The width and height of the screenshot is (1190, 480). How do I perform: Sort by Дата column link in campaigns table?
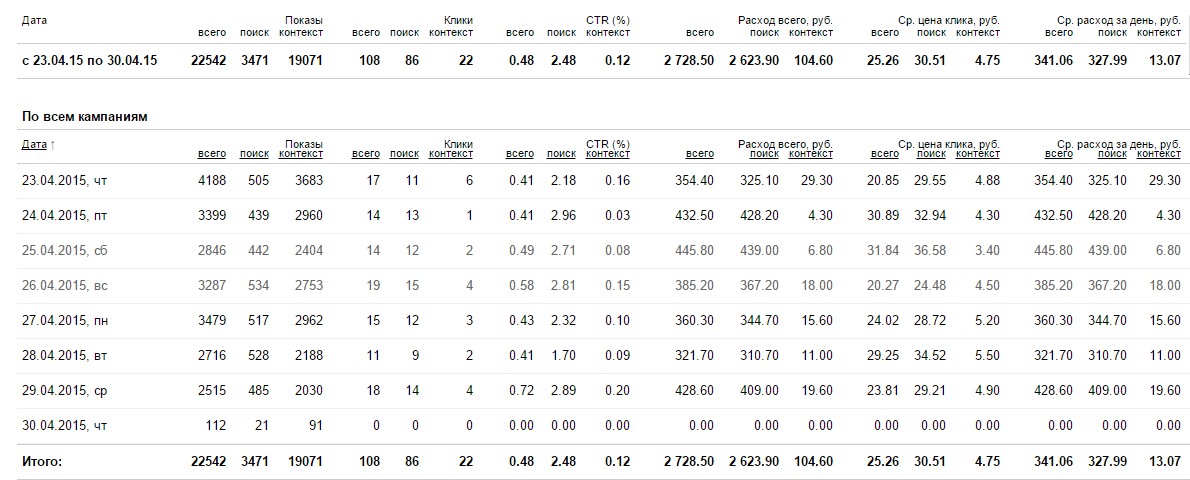[x=34, y=145]
